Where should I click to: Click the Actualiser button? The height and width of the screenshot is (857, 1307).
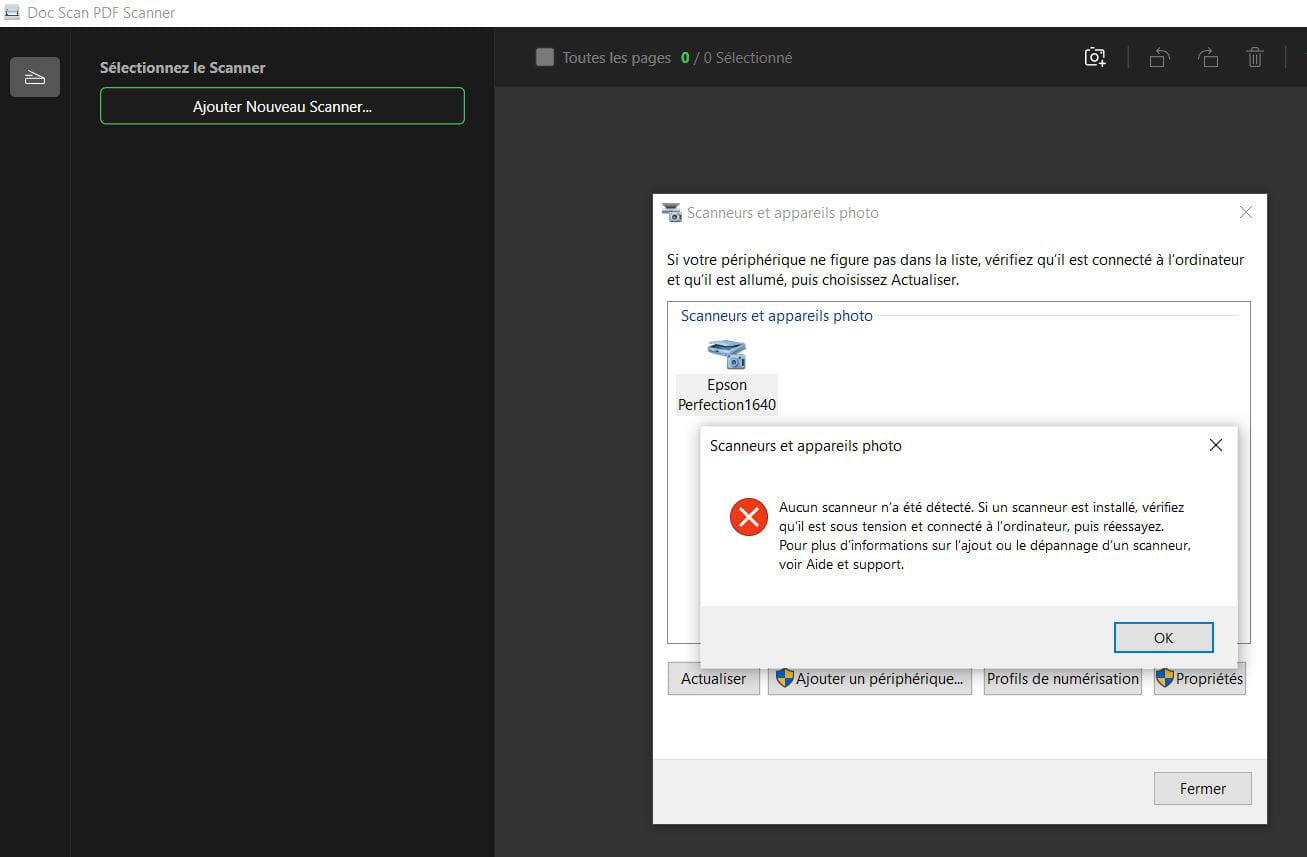[714, 678]
